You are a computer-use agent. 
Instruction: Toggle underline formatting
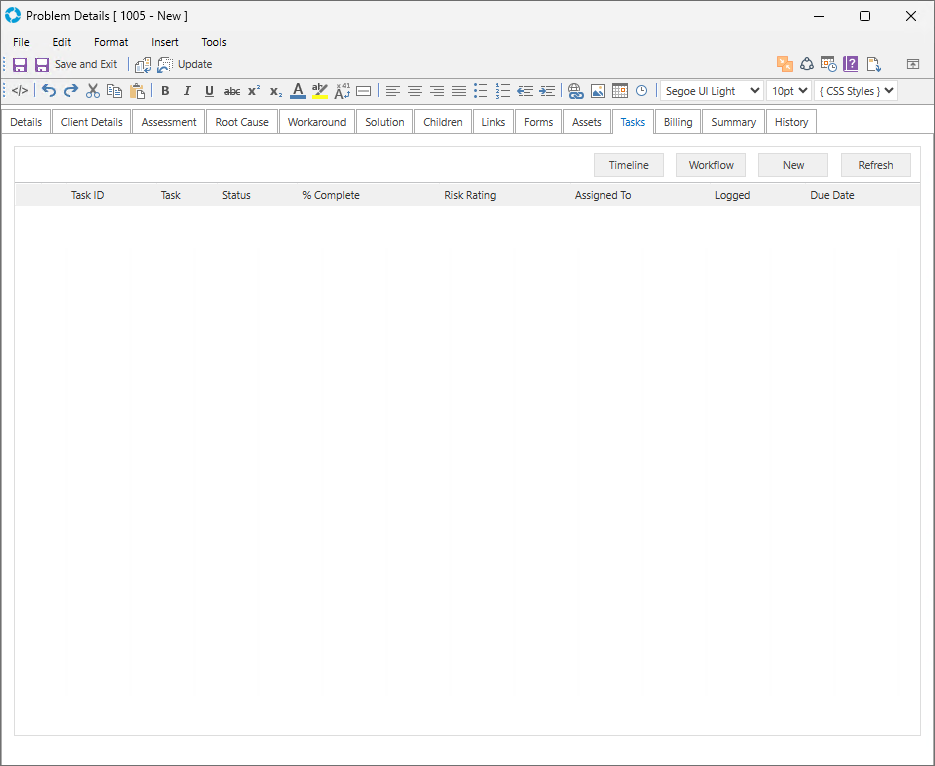(x=209, y=91)
